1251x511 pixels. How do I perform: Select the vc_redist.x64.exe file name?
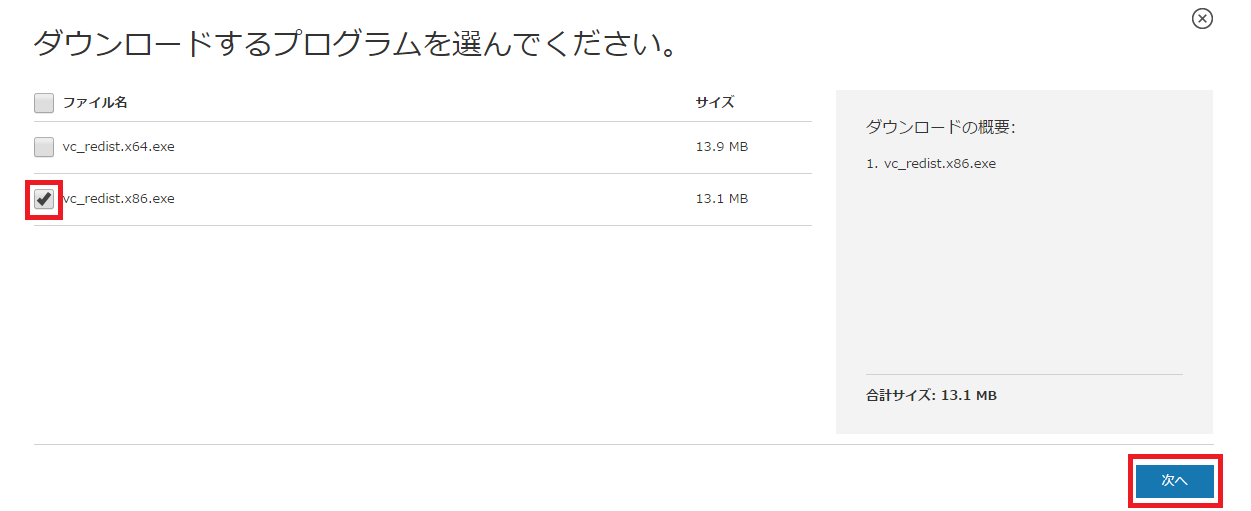point(118,146)
